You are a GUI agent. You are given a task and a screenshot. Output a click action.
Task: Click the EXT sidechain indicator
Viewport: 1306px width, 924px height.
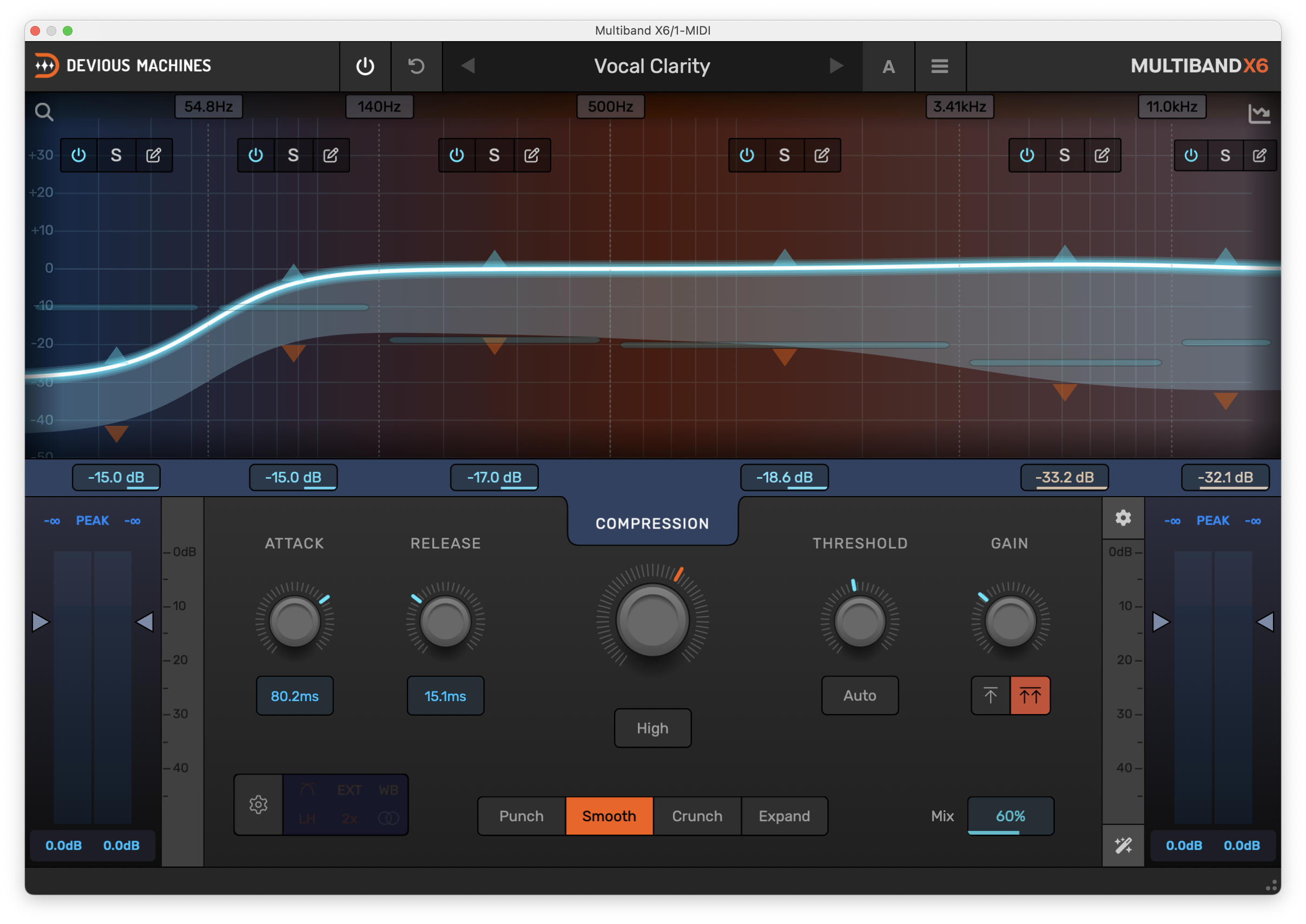tap(349, 790)
